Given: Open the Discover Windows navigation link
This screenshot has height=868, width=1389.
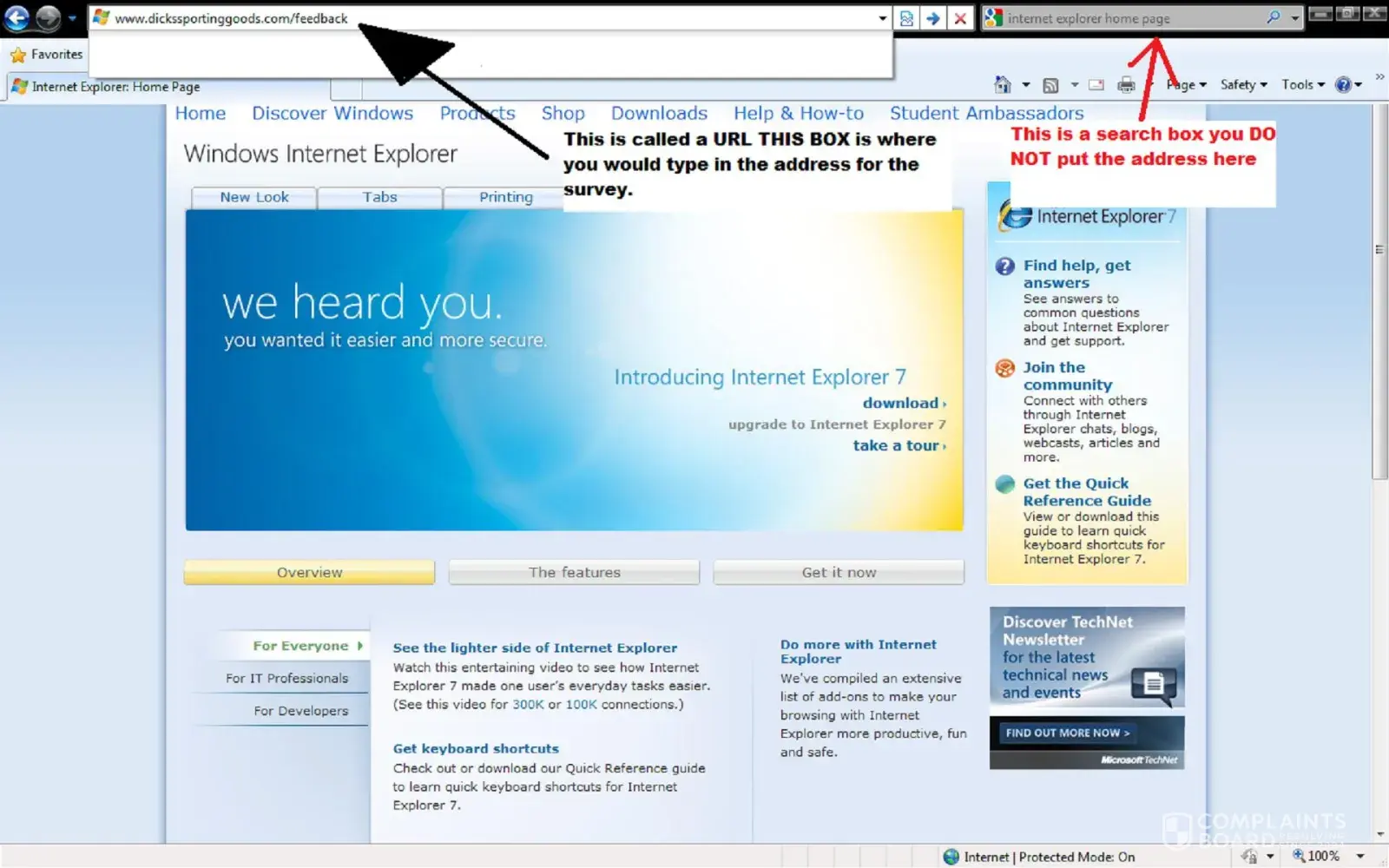Looking at the screenshot, I should tap(332, 114).
